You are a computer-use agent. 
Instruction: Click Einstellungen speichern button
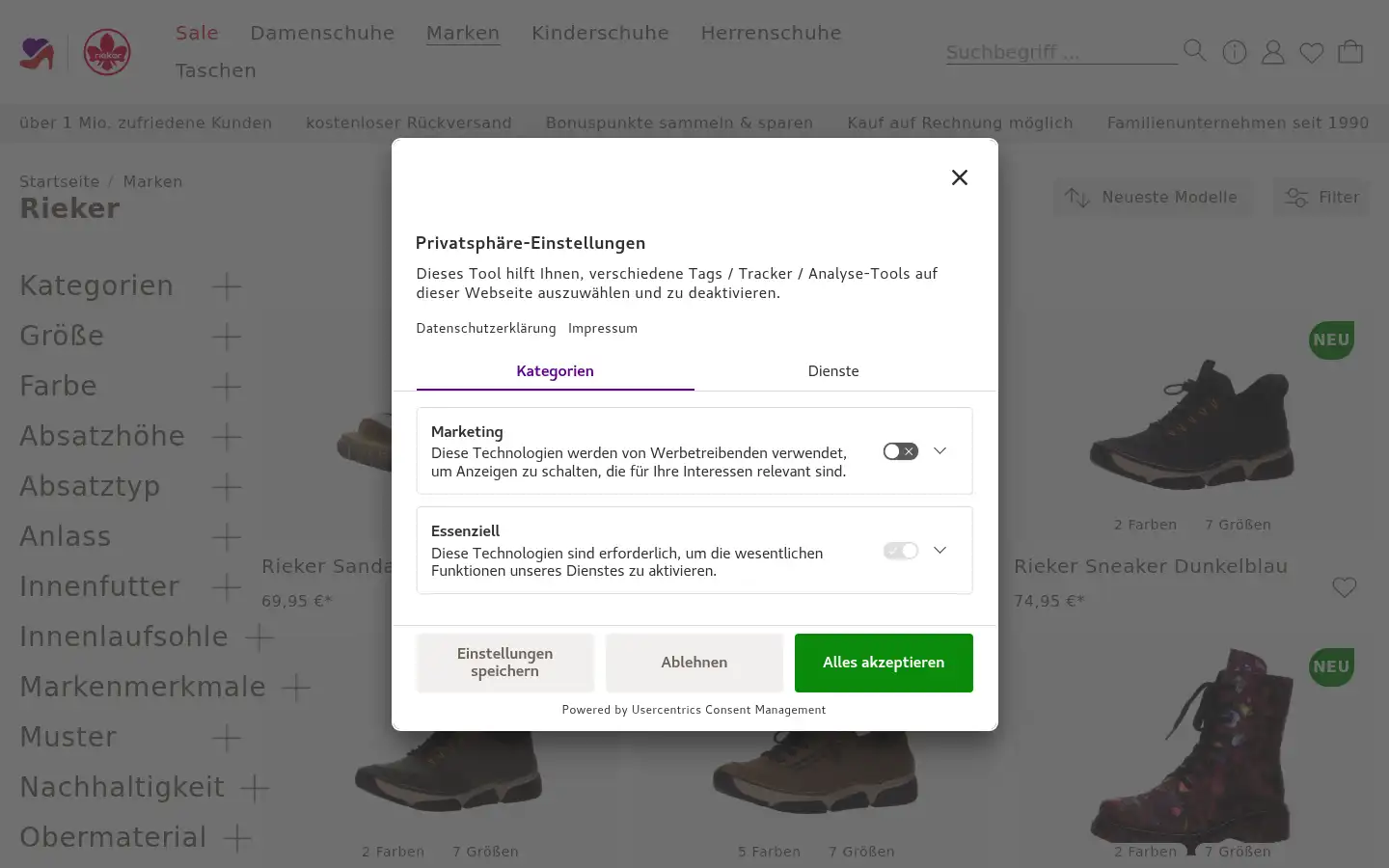pos(505,663)
